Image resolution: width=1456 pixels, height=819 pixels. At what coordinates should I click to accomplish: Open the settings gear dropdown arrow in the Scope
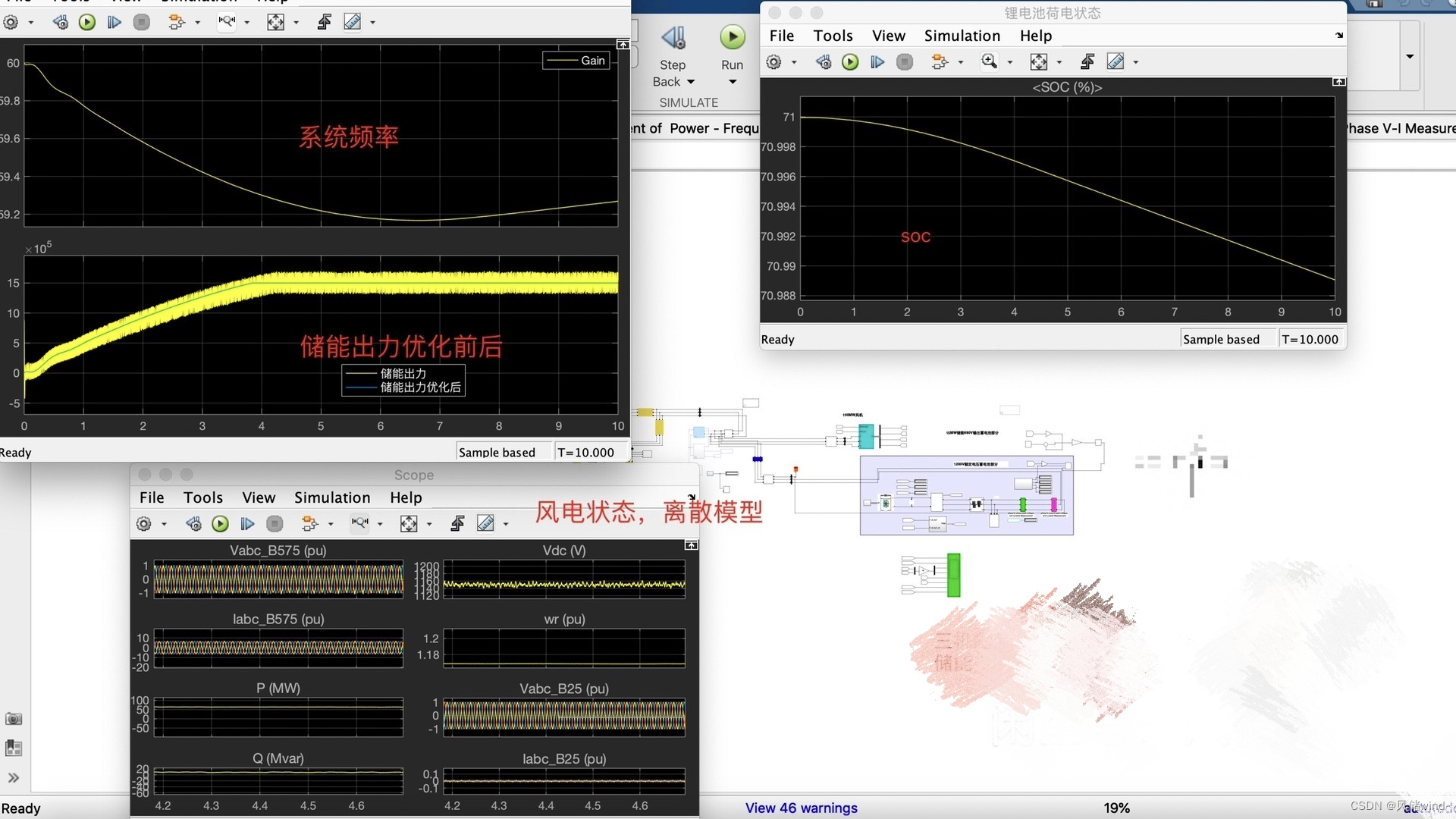click(163, 523)
